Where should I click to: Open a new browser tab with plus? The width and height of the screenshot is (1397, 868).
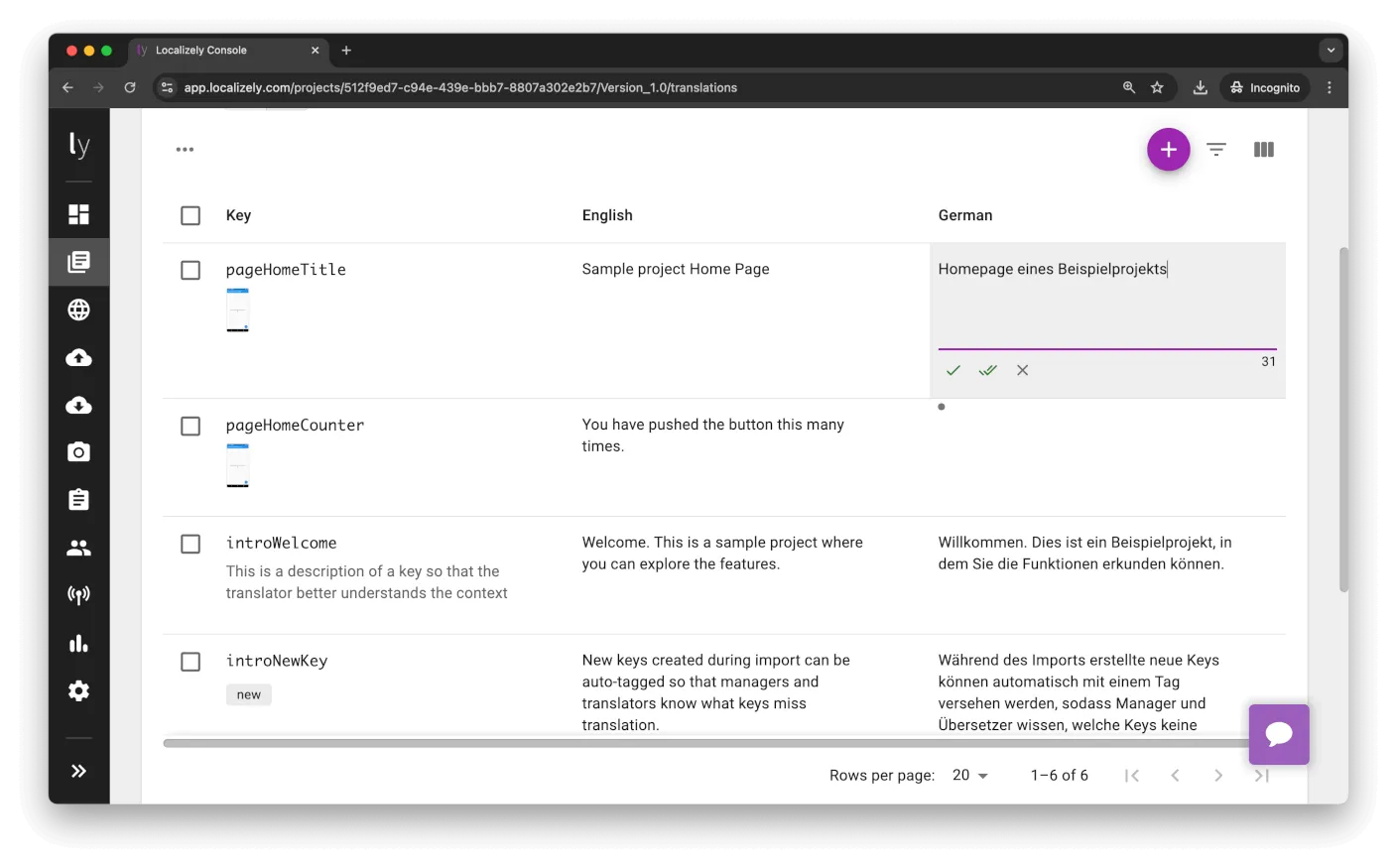coord(346,51)
